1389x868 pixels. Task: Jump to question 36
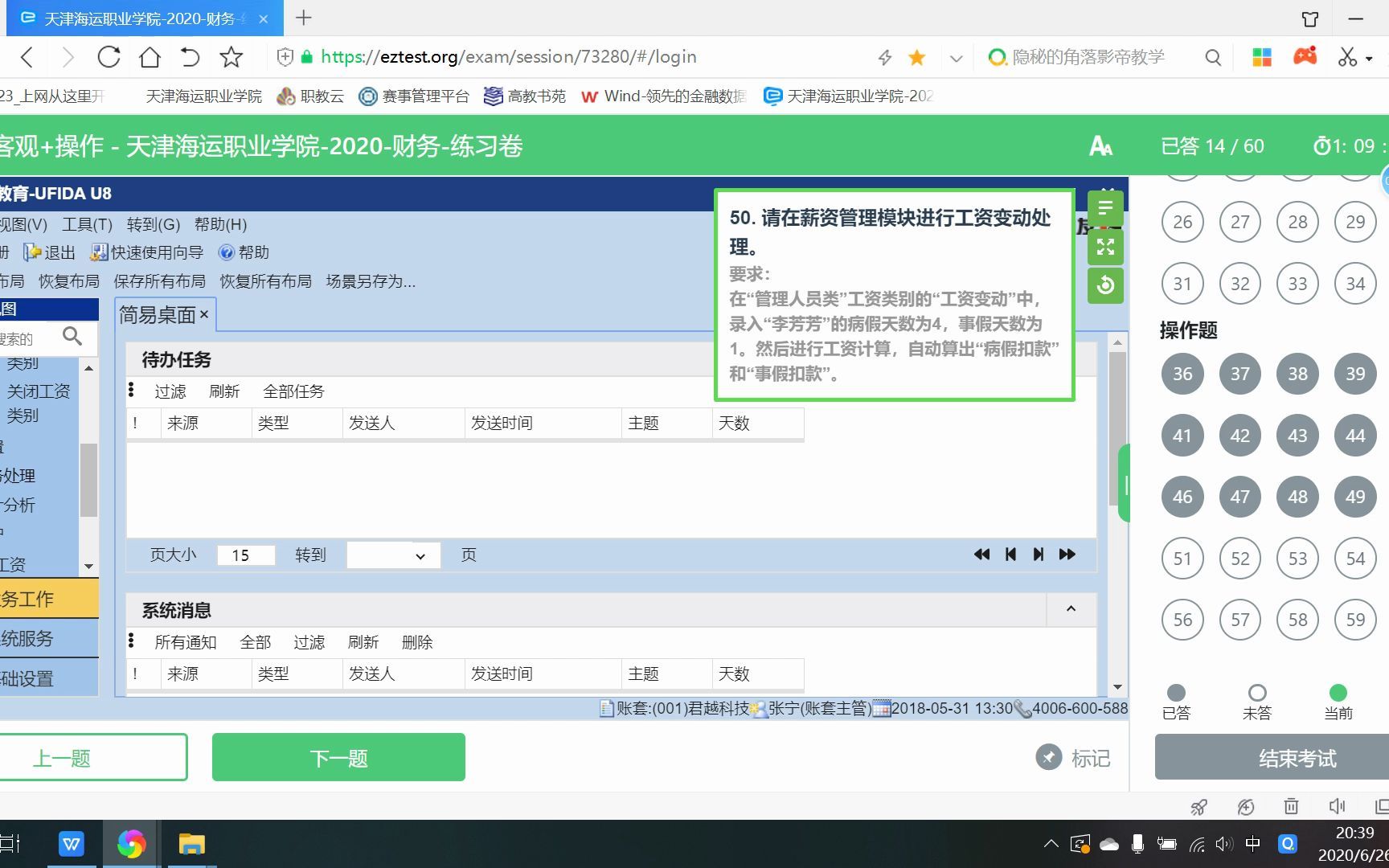[x=1182, y=374]
